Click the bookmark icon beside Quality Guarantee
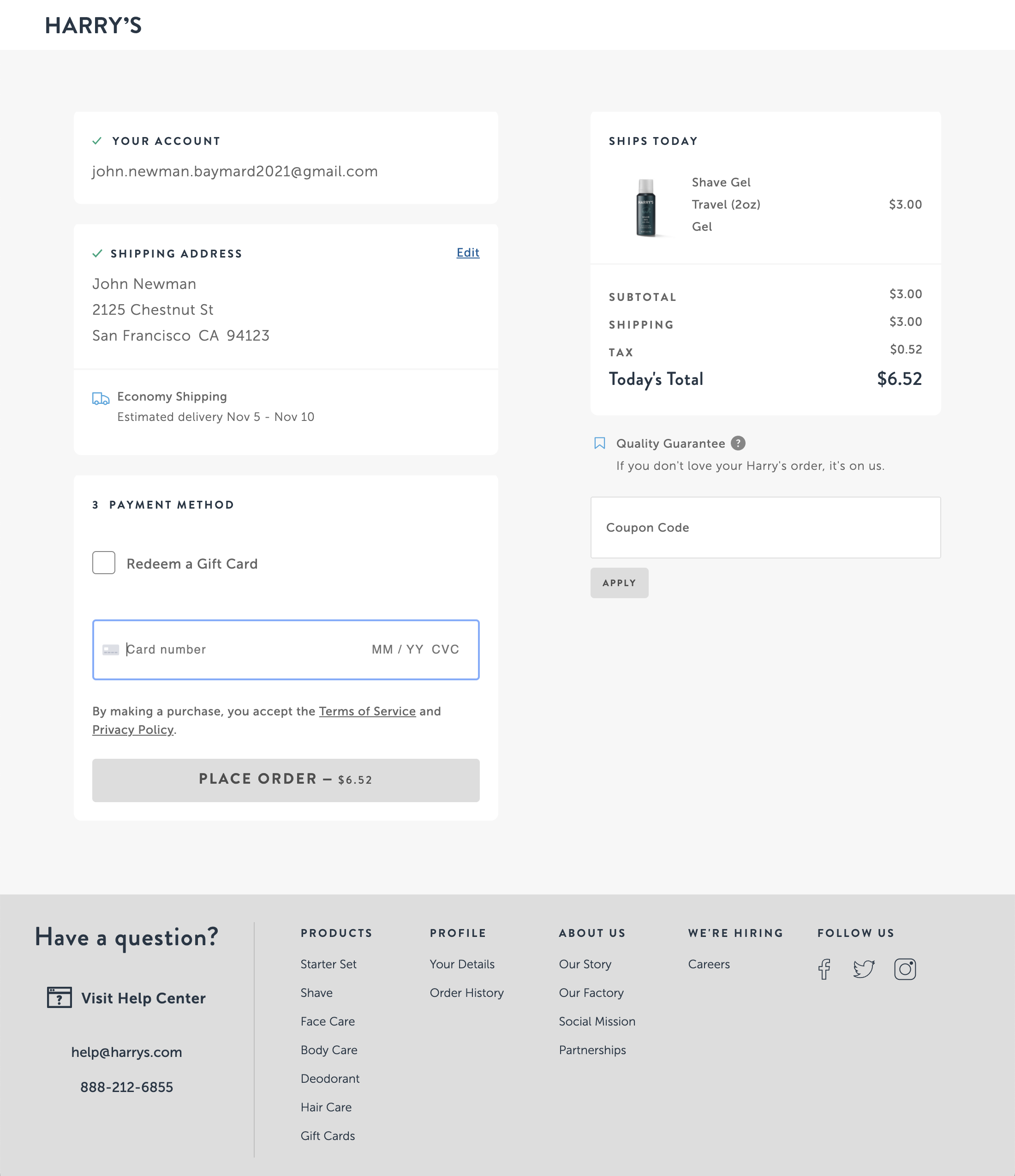The image size is (1015, 1176). click(x=600, y=443)
